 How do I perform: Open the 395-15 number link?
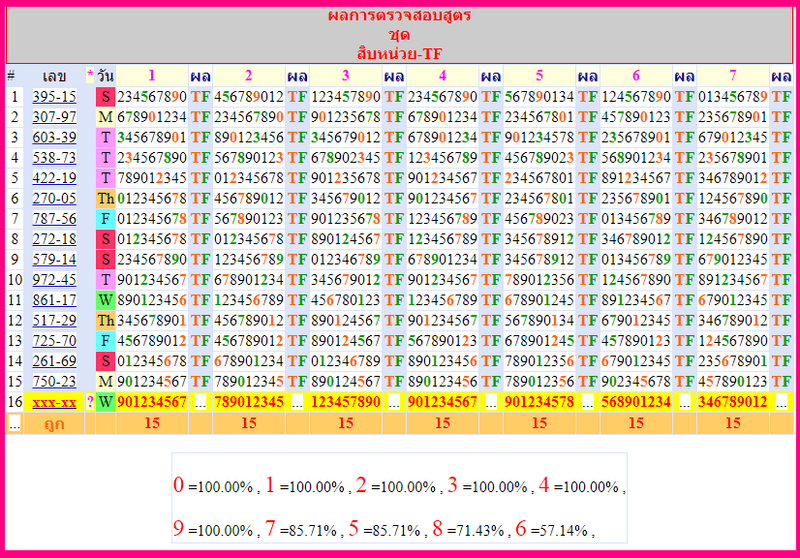pos(54,96)
